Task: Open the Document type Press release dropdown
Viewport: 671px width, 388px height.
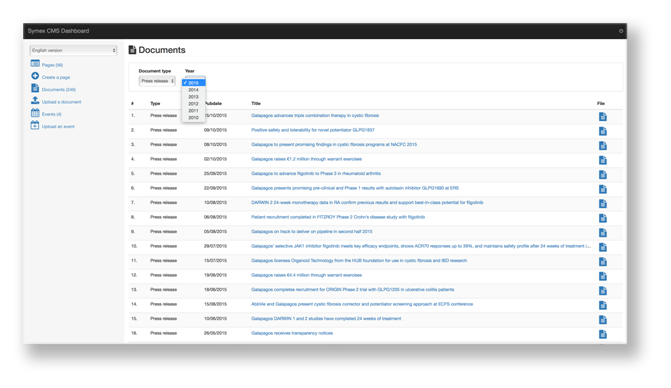Action: tap(157, 81)
